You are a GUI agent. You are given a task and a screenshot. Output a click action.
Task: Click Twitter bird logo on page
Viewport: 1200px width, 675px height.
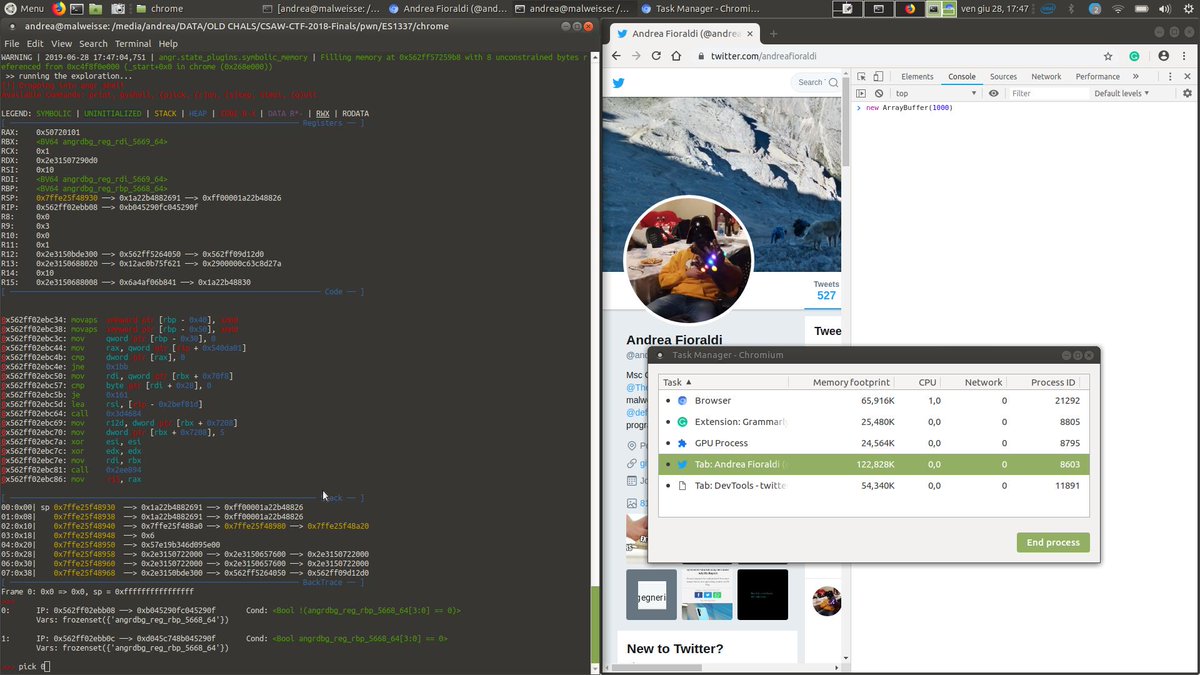619,82
